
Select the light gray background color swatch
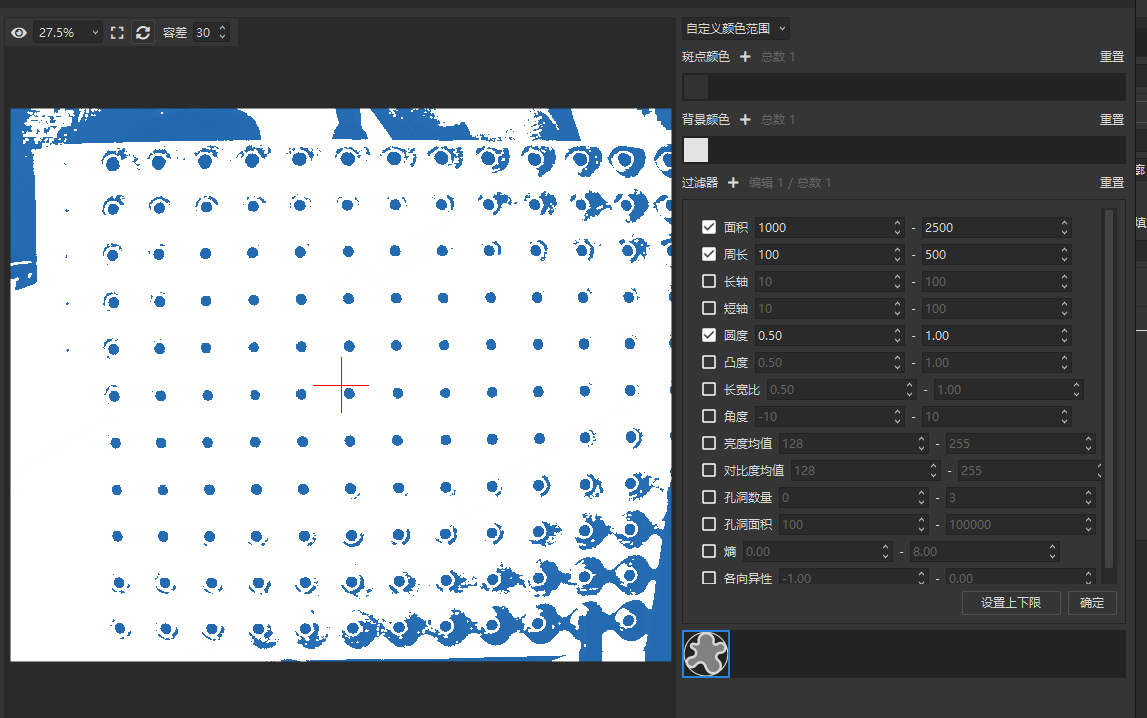point(696,150)
